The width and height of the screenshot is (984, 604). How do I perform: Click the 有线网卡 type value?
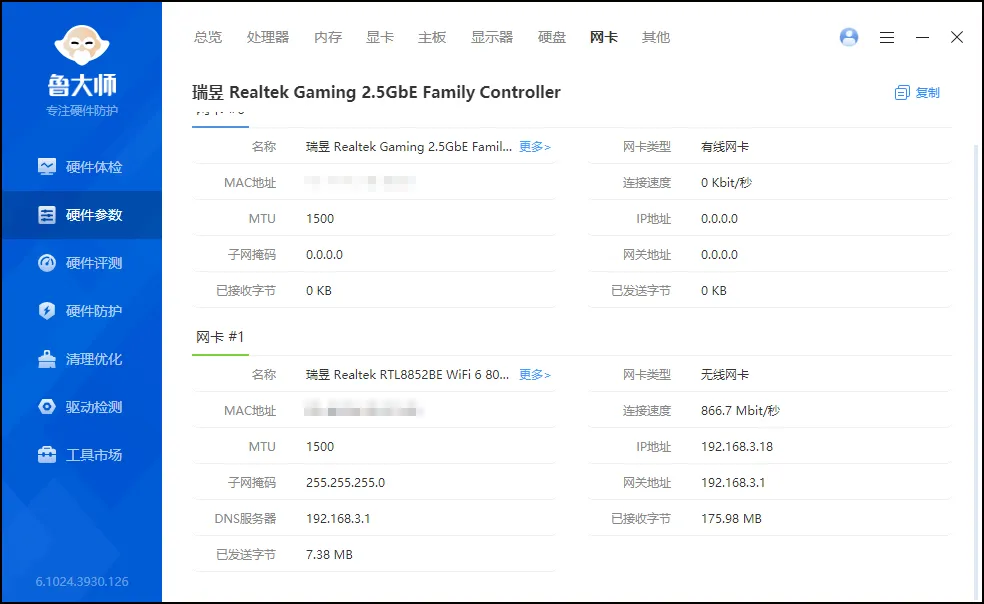pyautogui.click(x=725, y=146)
